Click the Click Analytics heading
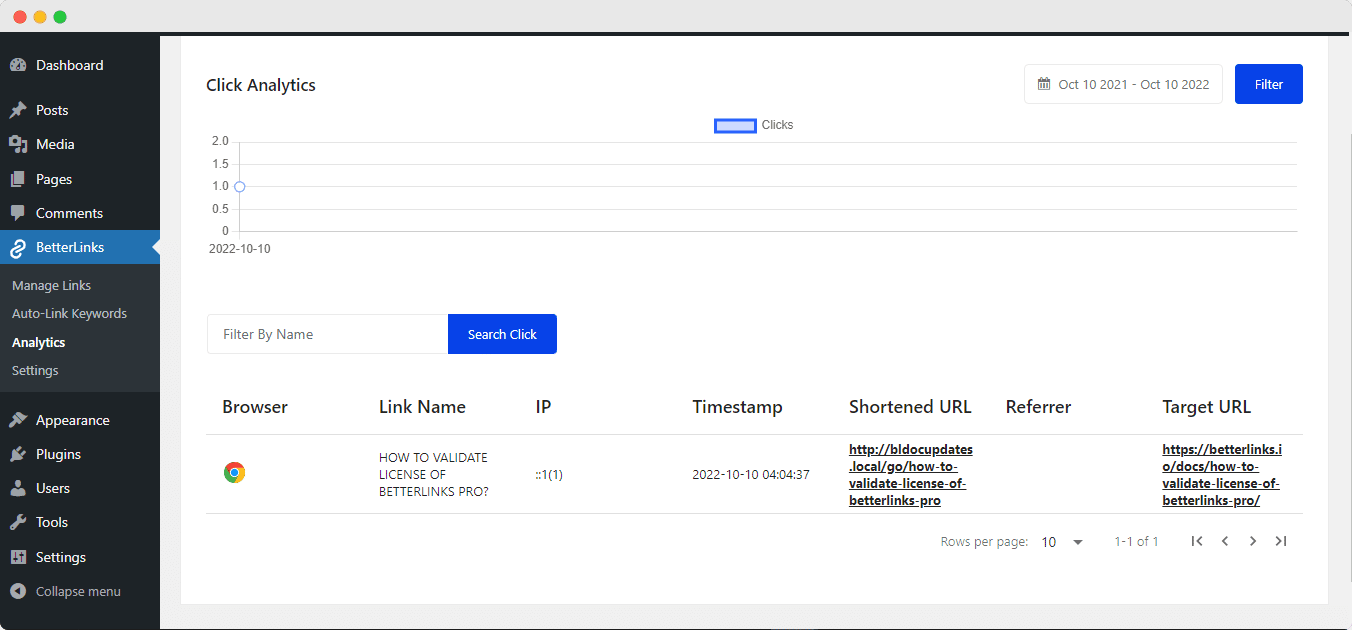The height and width of the screenshot is (630, 1352). [x=261, y=85]
